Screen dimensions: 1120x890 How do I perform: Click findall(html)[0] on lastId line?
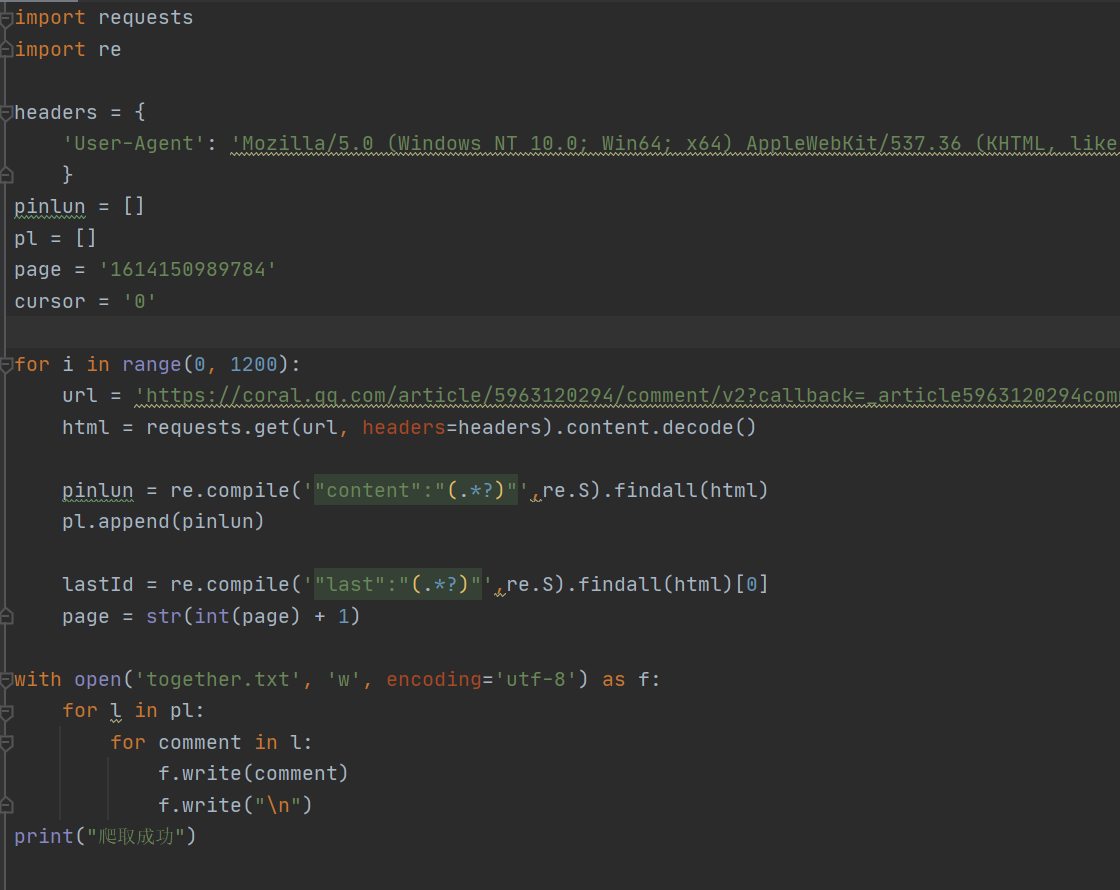(x=673, y=585)
